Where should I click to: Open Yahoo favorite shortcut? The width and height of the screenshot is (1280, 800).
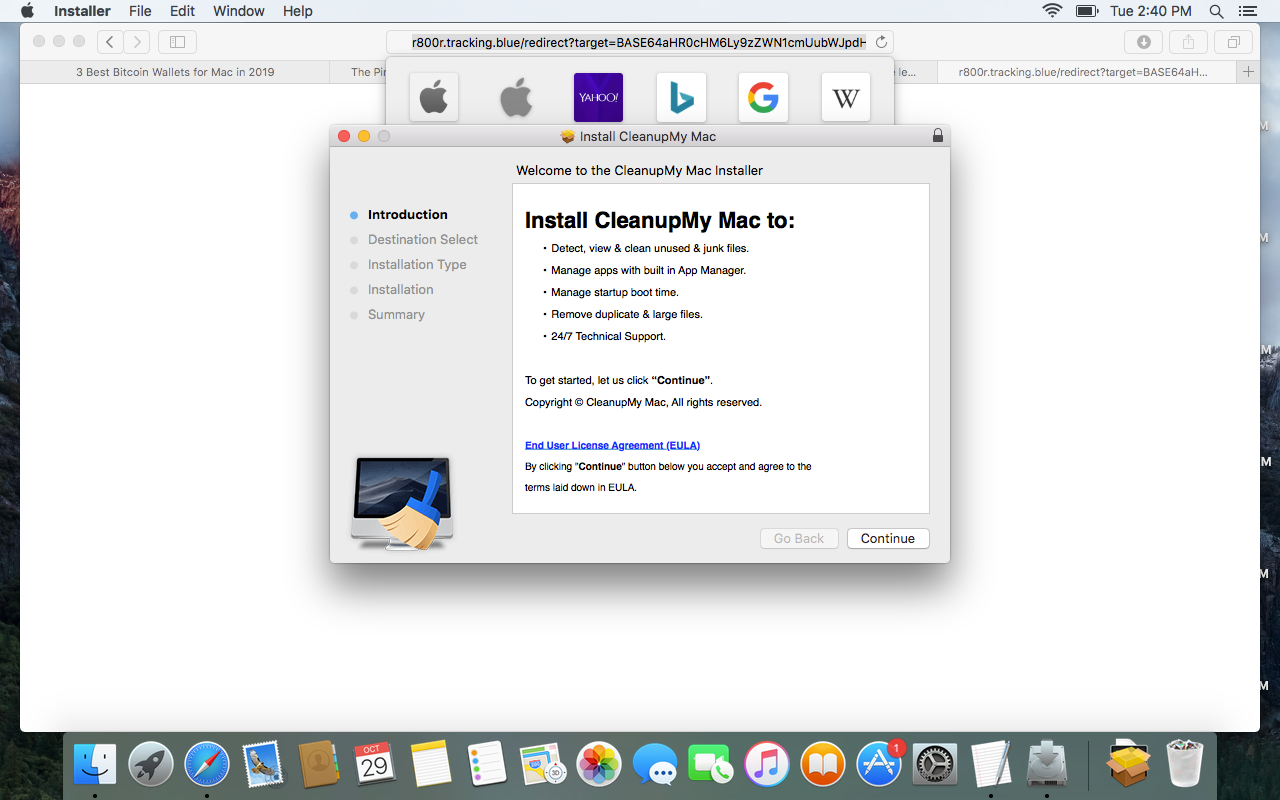(598, 98)
